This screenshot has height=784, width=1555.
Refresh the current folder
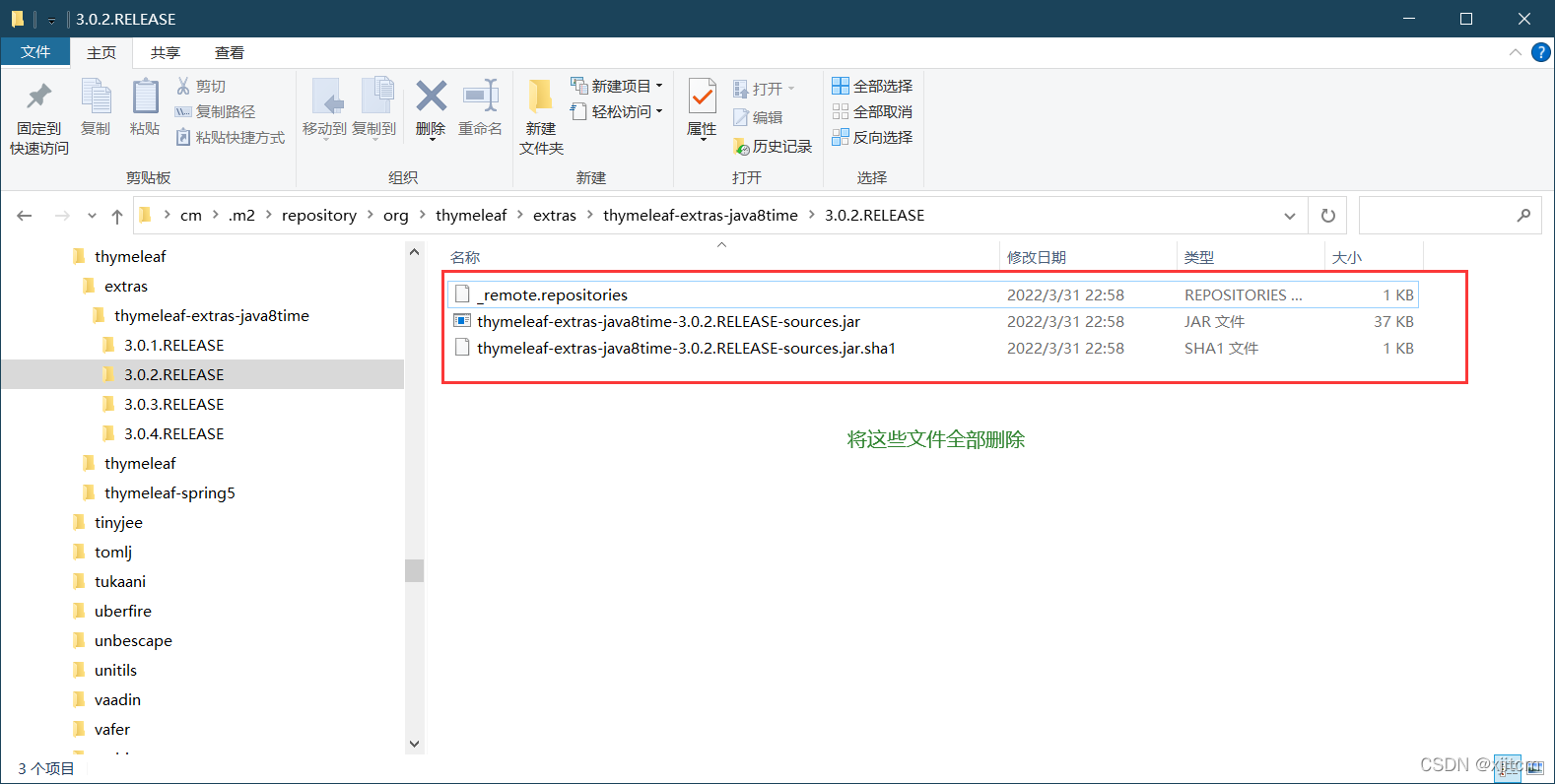1328,216
